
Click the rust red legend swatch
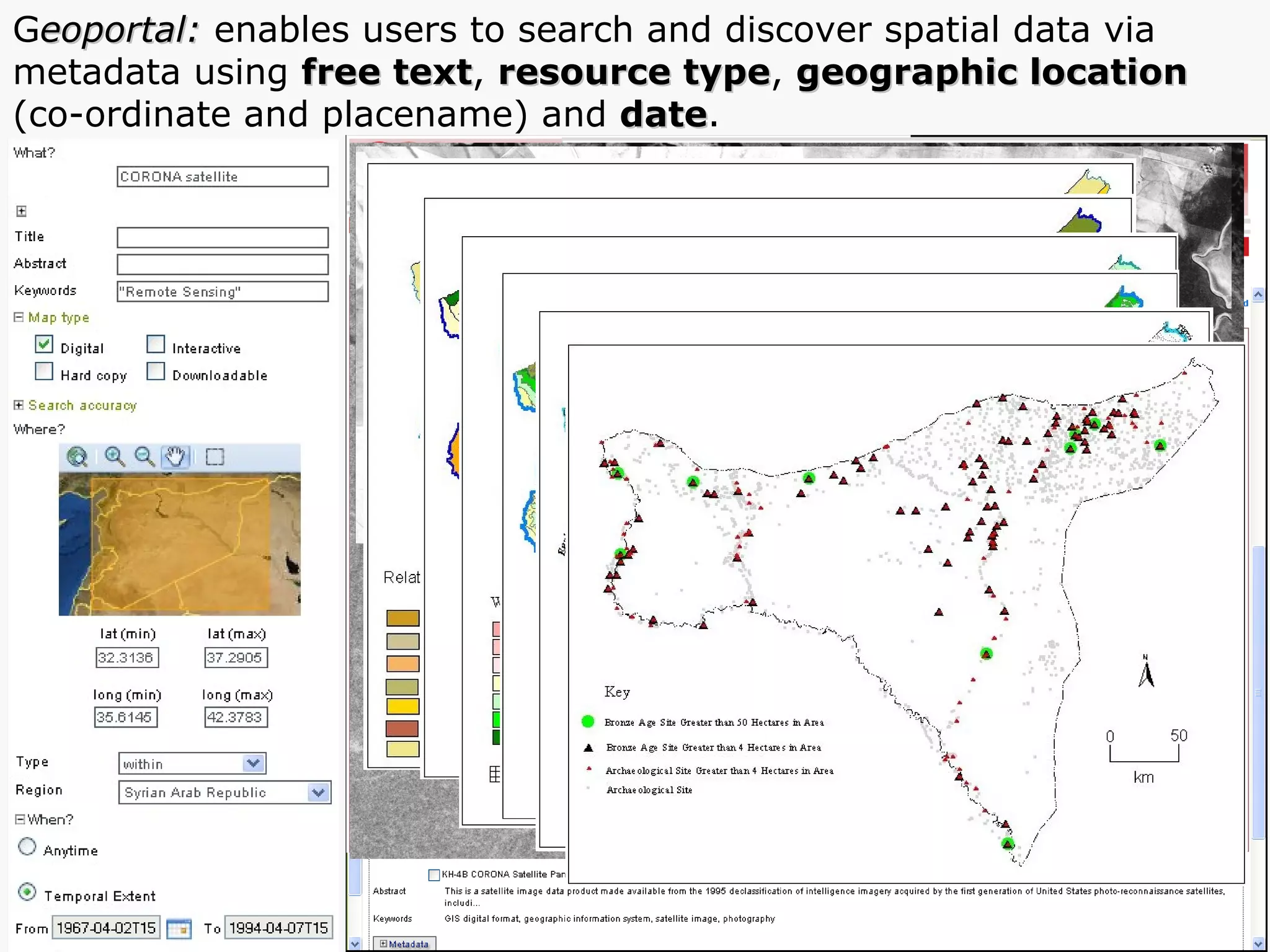[x=402, y=728]
